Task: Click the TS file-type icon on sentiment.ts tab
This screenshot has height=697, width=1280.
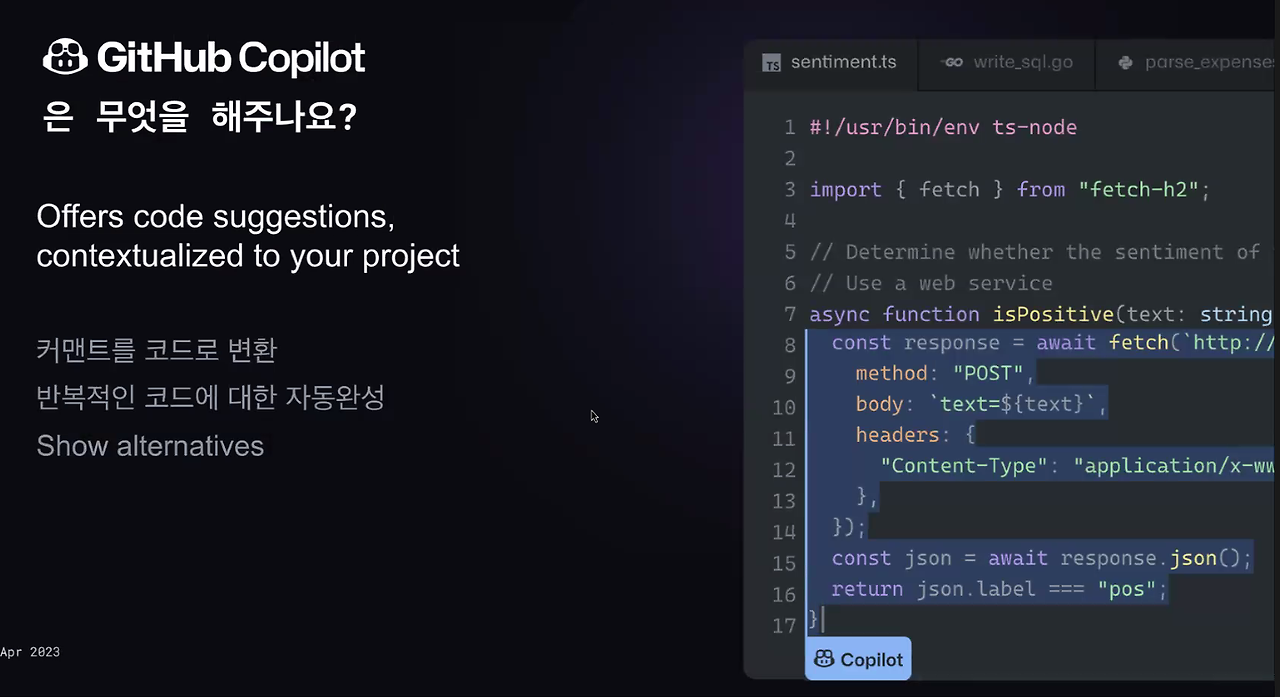Action: [x=771, y=62]
